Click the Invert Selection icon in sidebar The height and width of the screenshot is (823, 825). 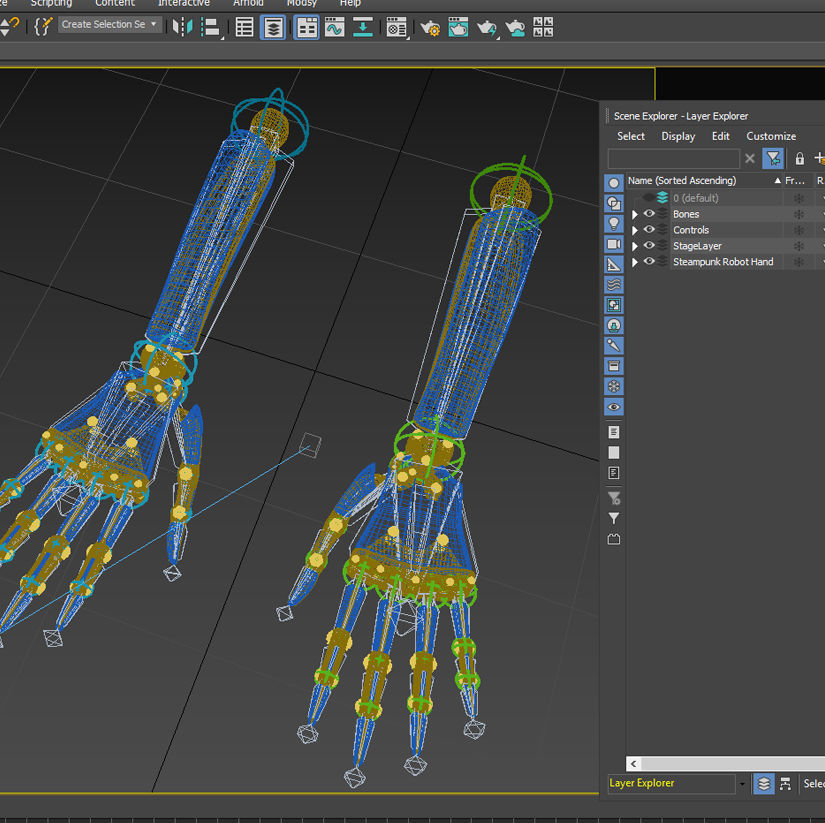pyautogui.click(x=613, y=473)
